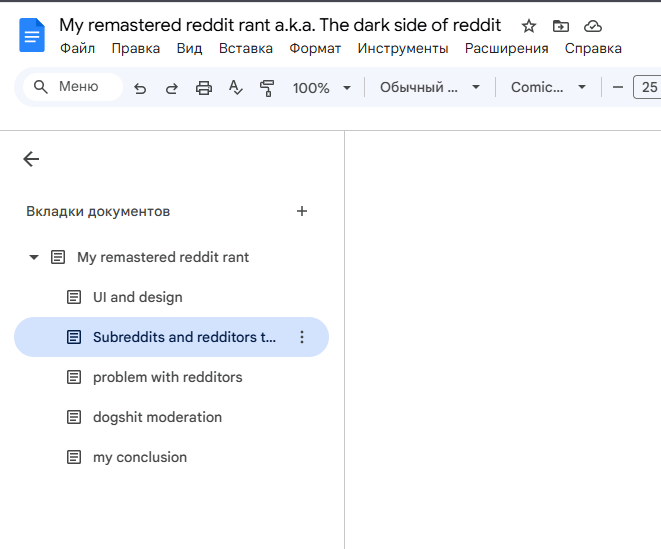661x549 pixels.
Task: Open the 100% zoom dropdown
Action: click(322, 88)
